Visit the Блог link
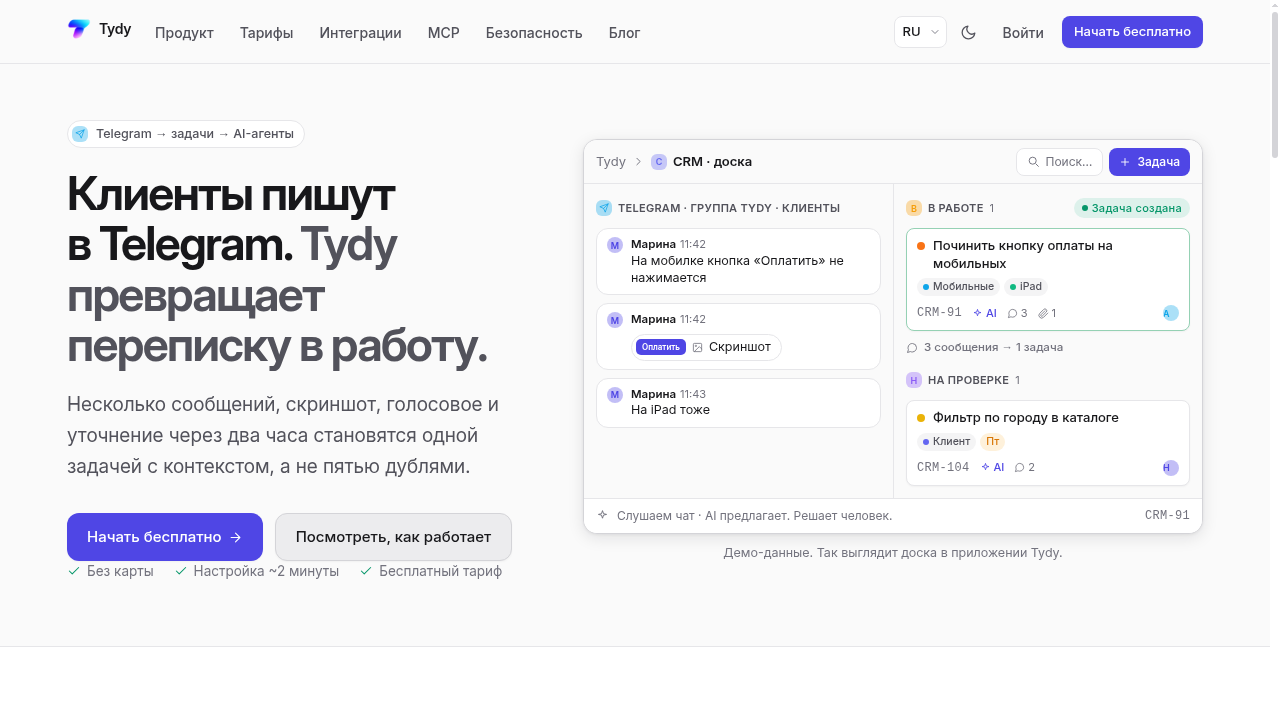 [x=625, y=33]
